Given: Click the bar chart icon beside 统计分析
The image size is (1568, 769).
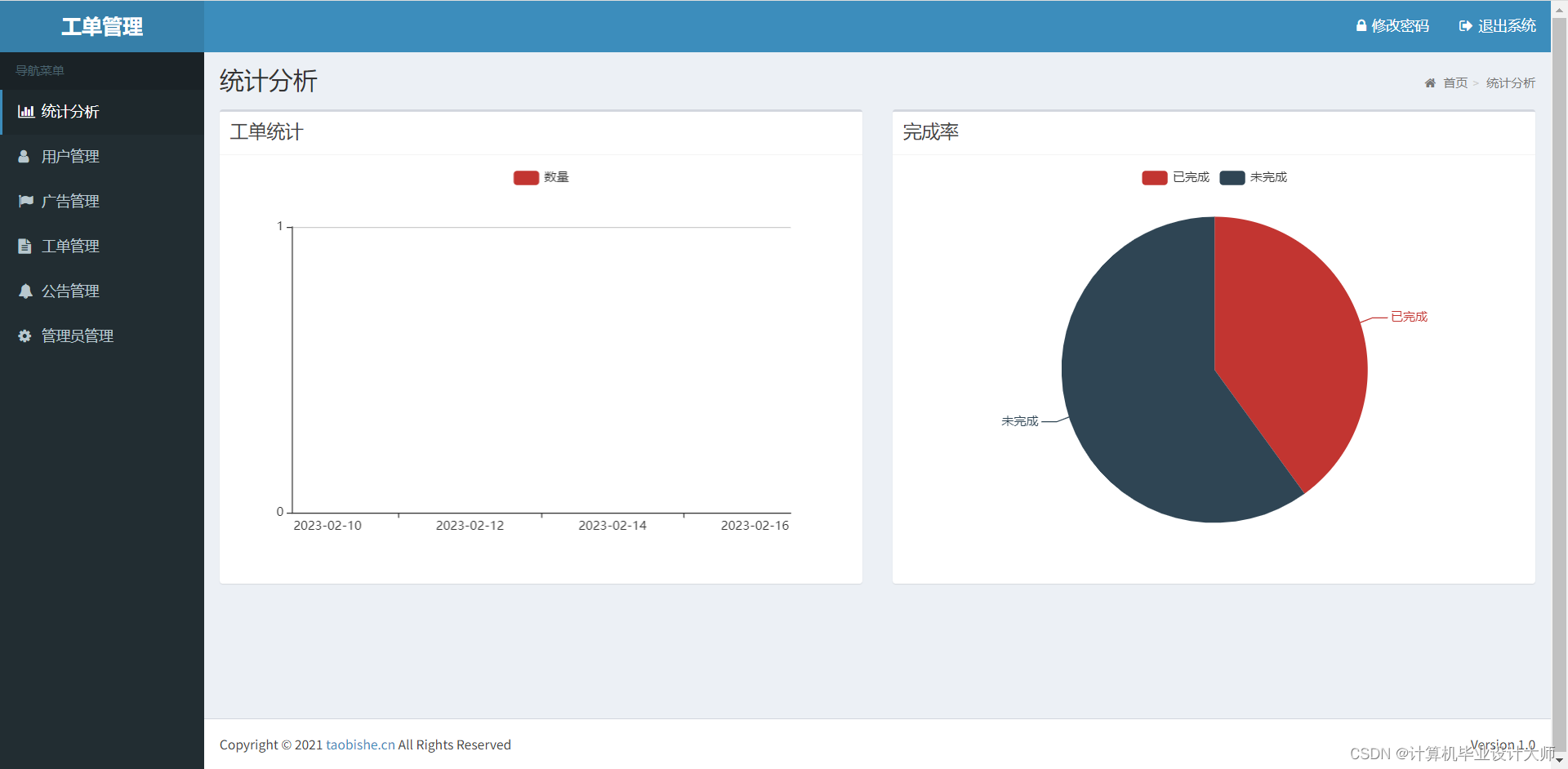Looking at the screenshot, I should 26,112.
